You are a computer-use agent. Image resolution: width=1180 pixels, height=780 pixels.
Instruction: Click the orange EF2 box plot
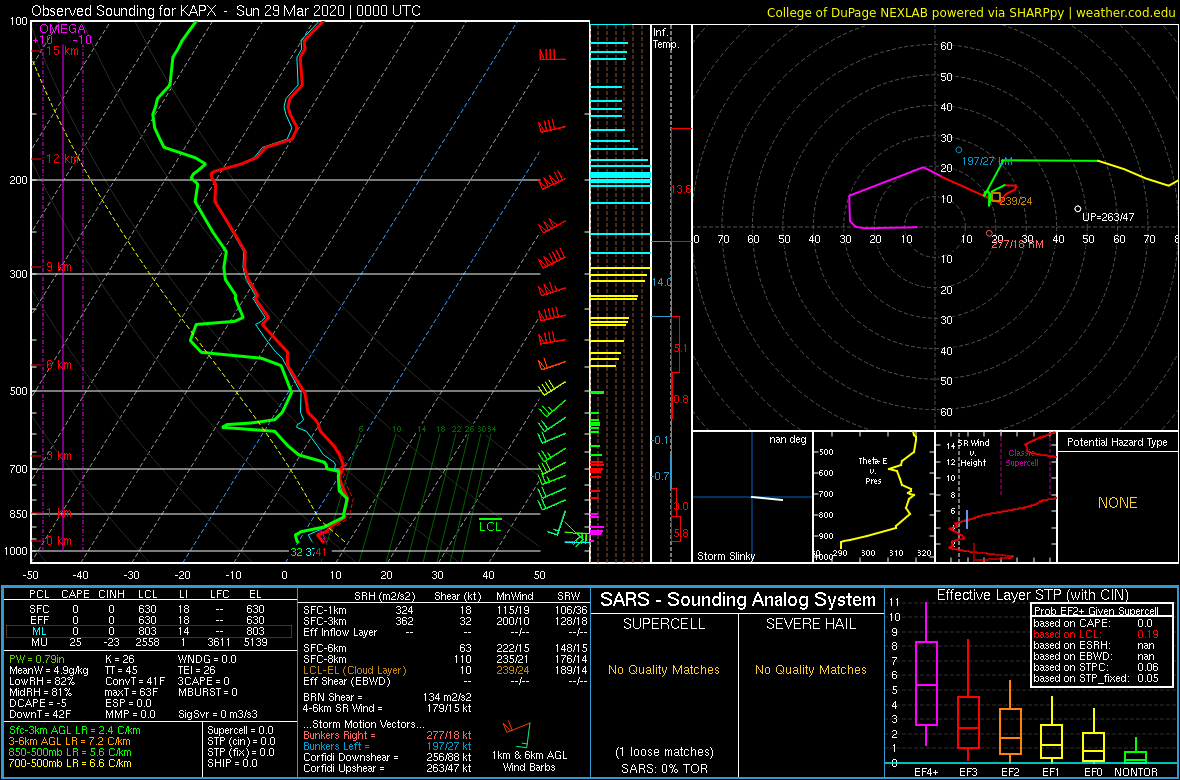point(1013,721)
